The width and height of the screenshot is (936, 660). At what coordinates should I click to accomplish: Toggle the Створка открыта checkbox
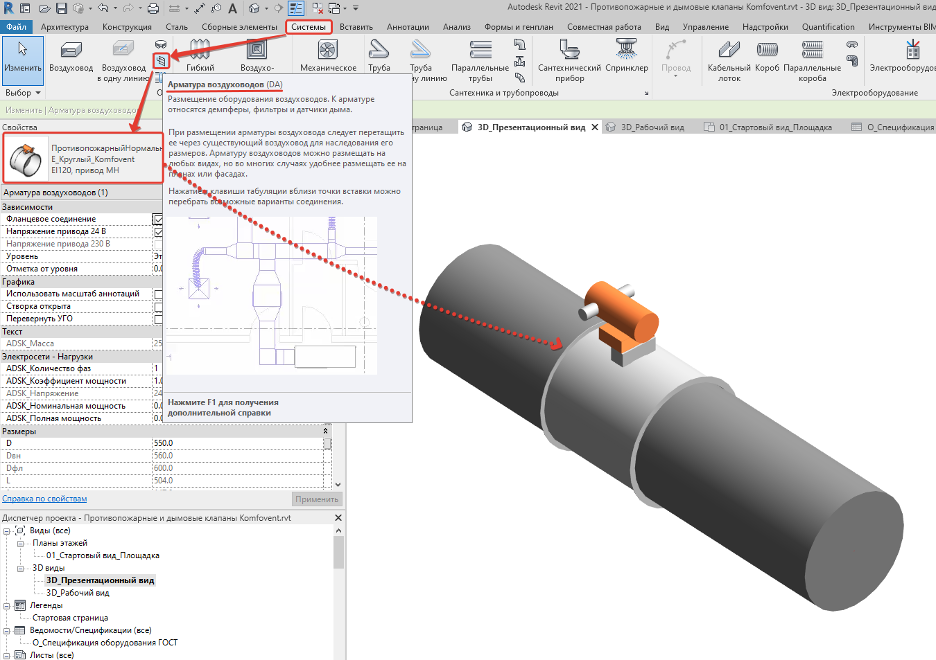tap(158, 307)
